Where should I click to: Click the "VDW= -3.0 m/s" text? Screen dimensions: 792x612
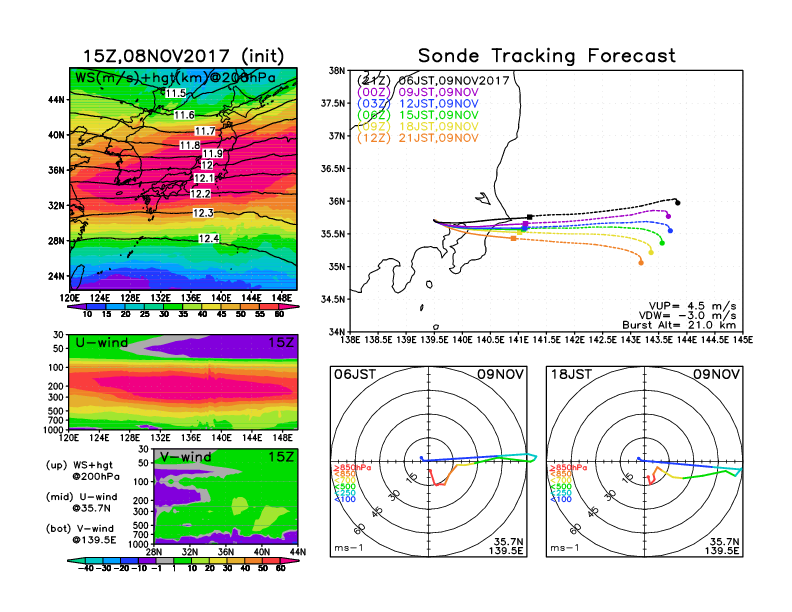pos(687,316)
